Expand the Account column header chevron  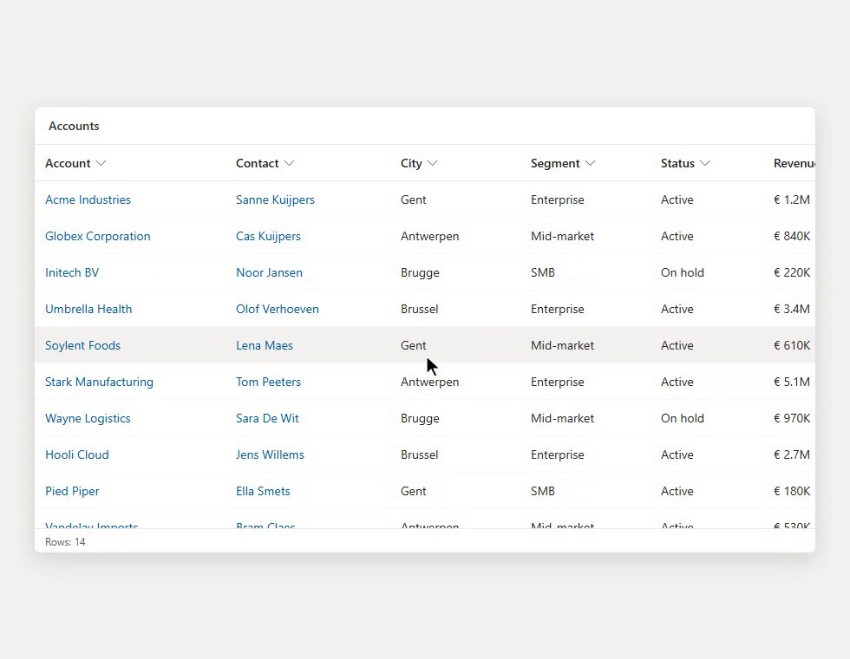pos(101,163)
